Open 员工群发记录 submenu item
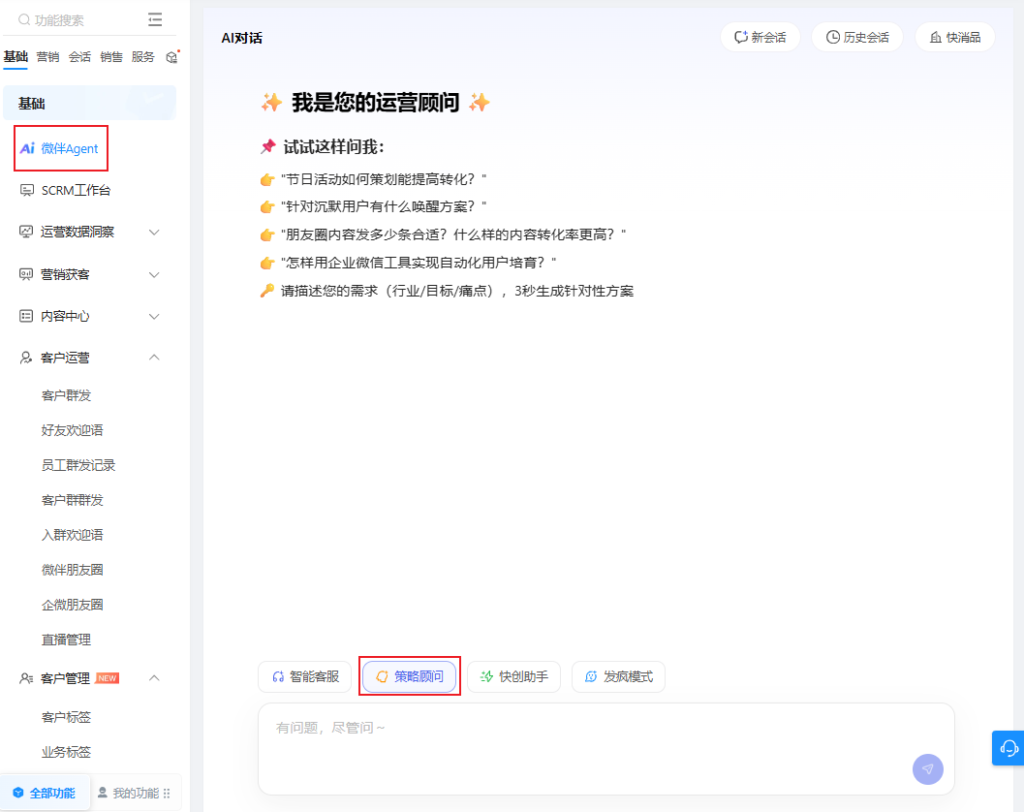This screenshot has width=1024, height=812. click(78, 465)
